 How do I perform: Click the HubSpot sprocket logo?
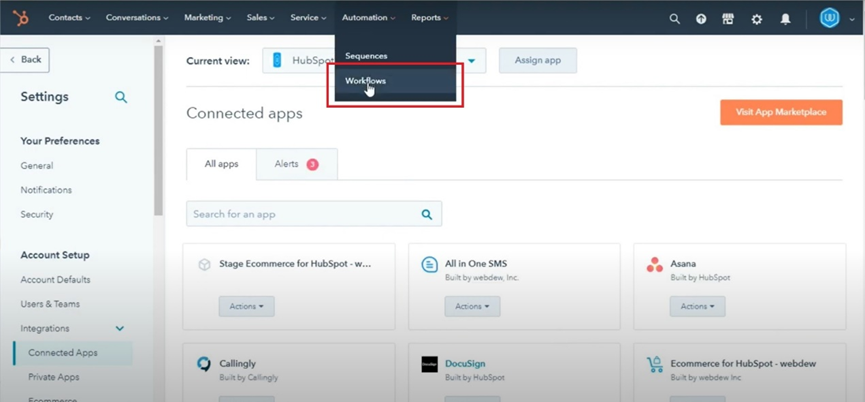tap(22, 18)
